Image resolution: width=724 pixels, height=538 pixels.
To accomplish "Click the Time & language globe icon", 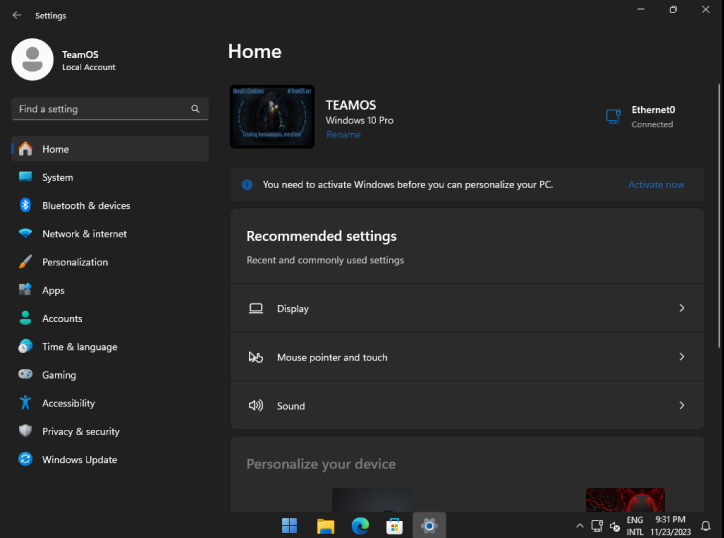I will coord(25,346).
